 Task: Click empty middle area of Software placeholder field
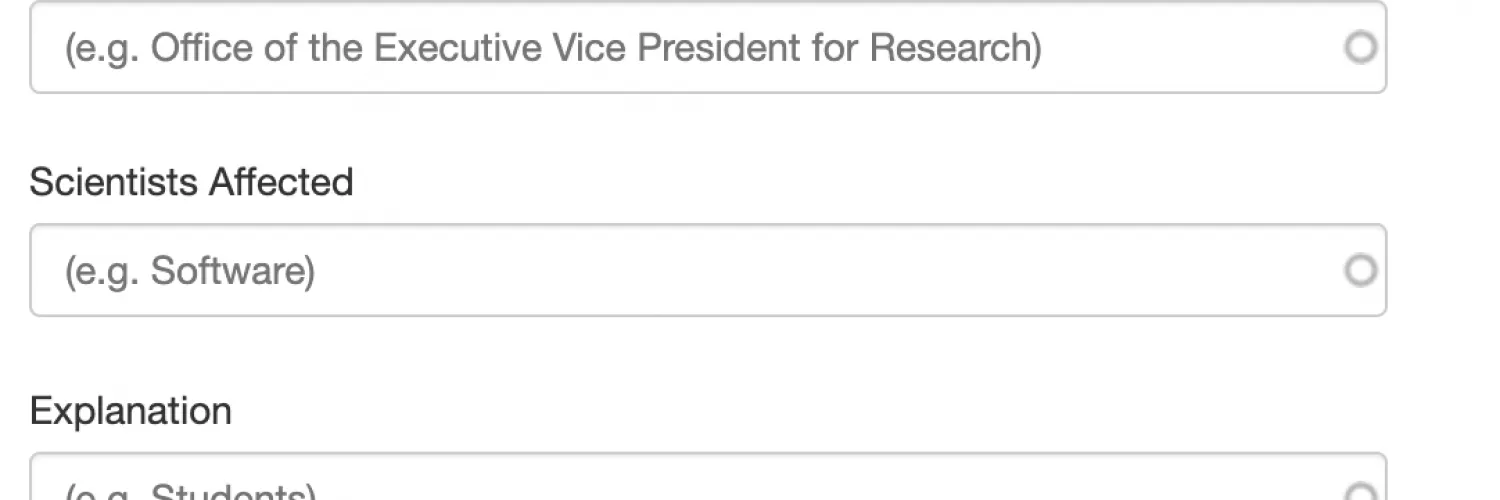tap(800, 270)
